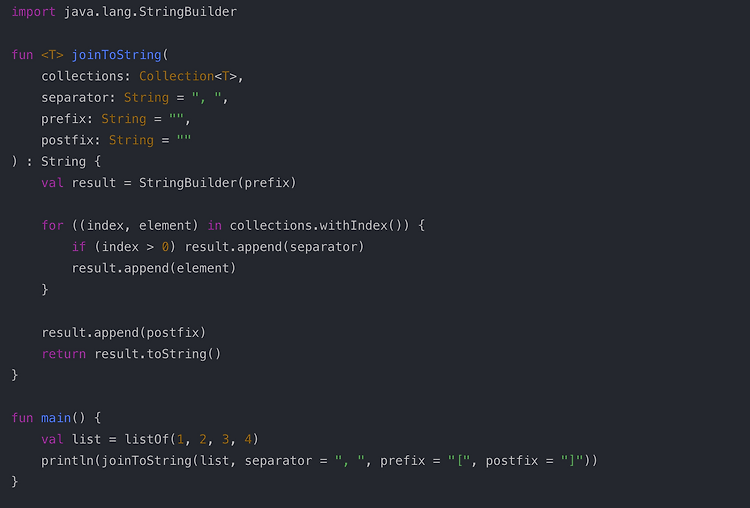Click the Collection<T> parameter type

click(x=188, y=76)
